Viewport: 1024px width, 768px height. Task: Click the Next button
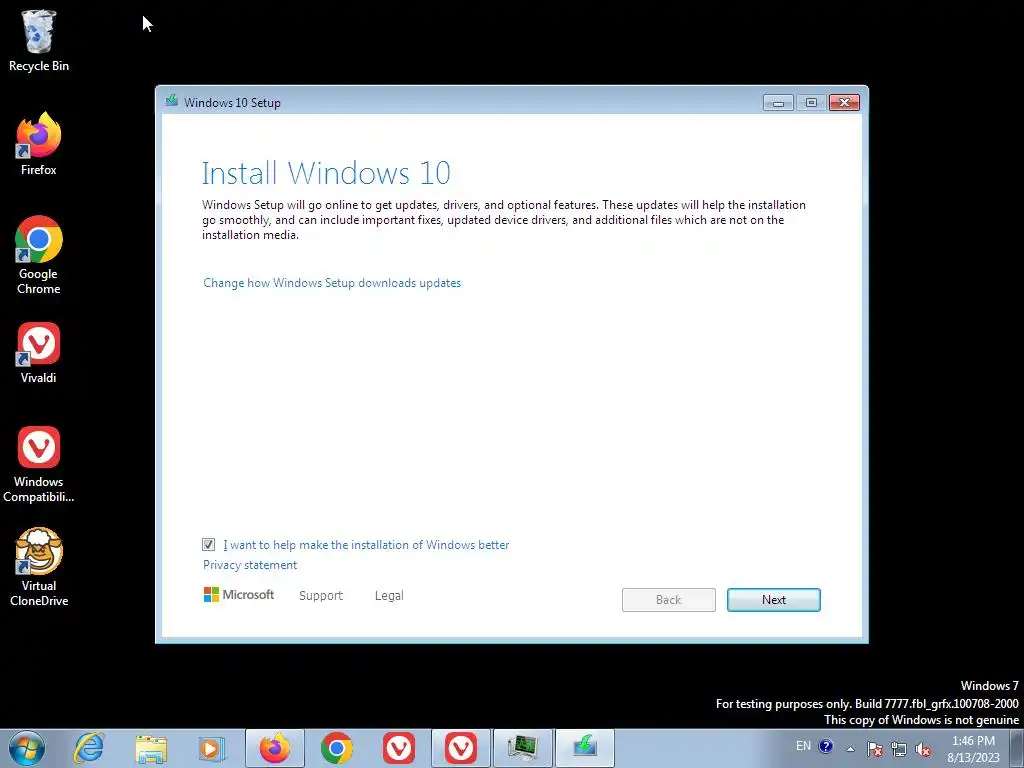[774, 600]
